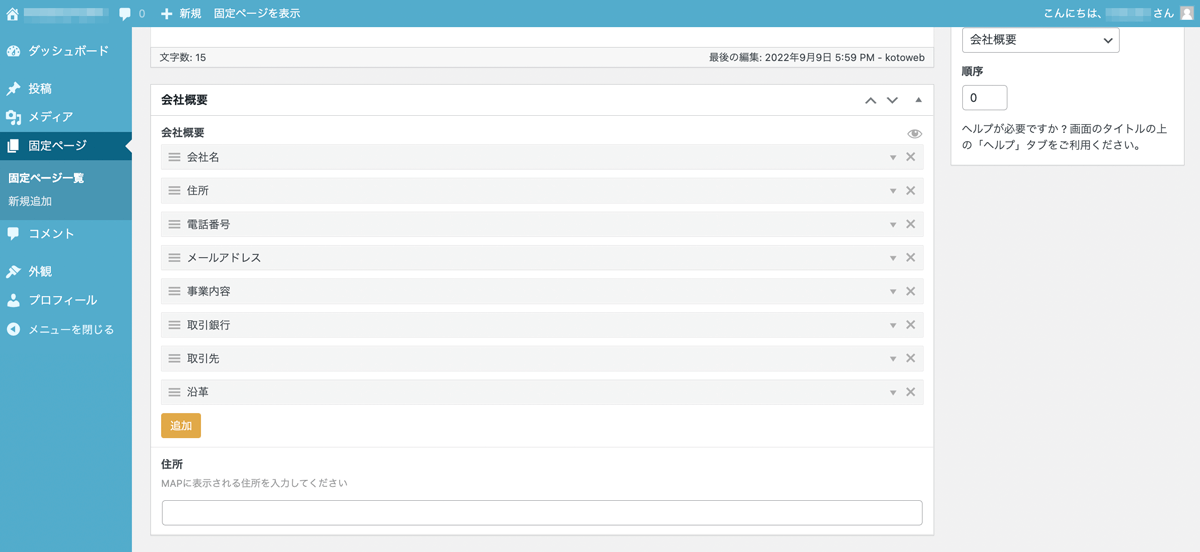Collapse 会社概要 panel with triangle toggle
The height and width of the screenshot is (552, 1200).
[x=919, y=101]
